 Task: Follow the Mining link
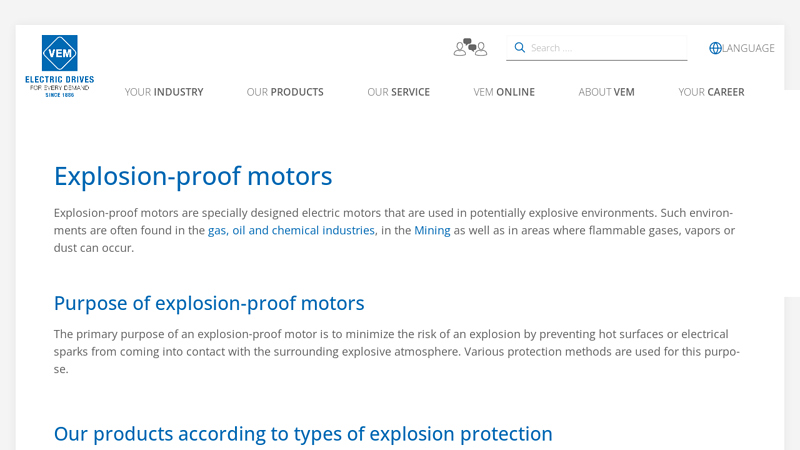click(432, 230)
